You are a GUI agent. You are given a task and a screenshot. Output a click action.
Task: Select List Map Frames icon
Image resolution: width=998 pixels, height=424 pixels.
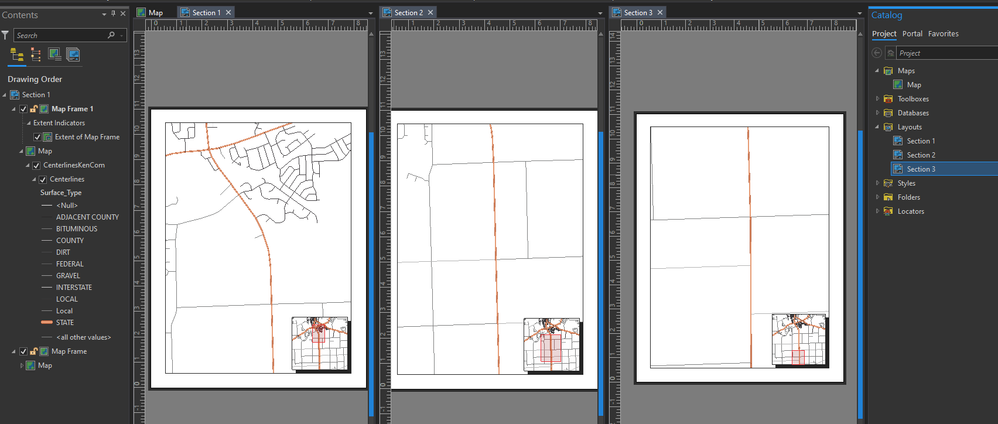coord(55,55)
